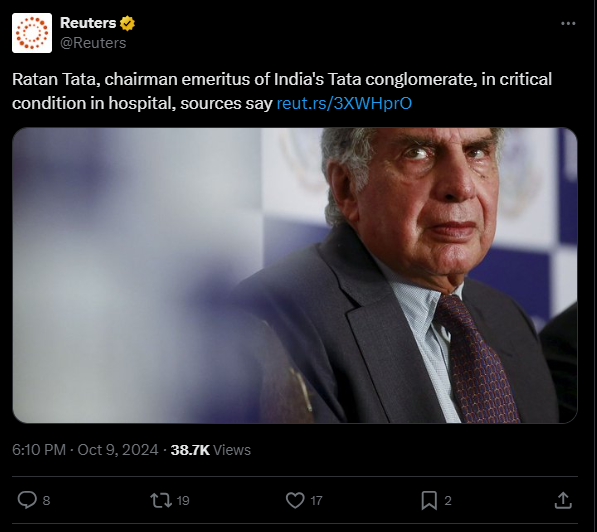Click the Oct 9, 2024 date
Viewport: 597px width, 532px height.
click(x=118, y=450)
